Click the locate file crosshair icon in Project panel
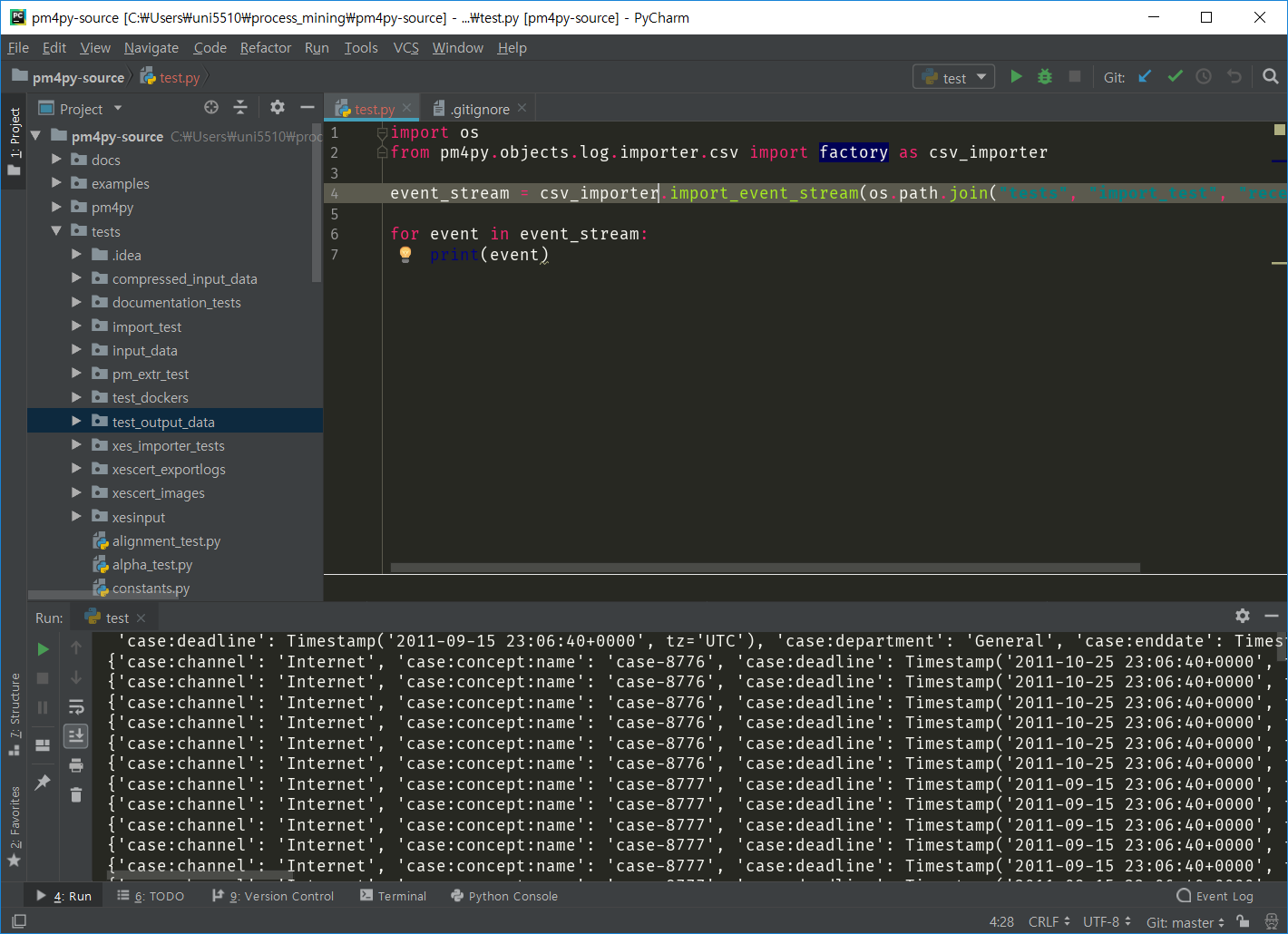Screen dimensions: 1288x934 (211, 108)
